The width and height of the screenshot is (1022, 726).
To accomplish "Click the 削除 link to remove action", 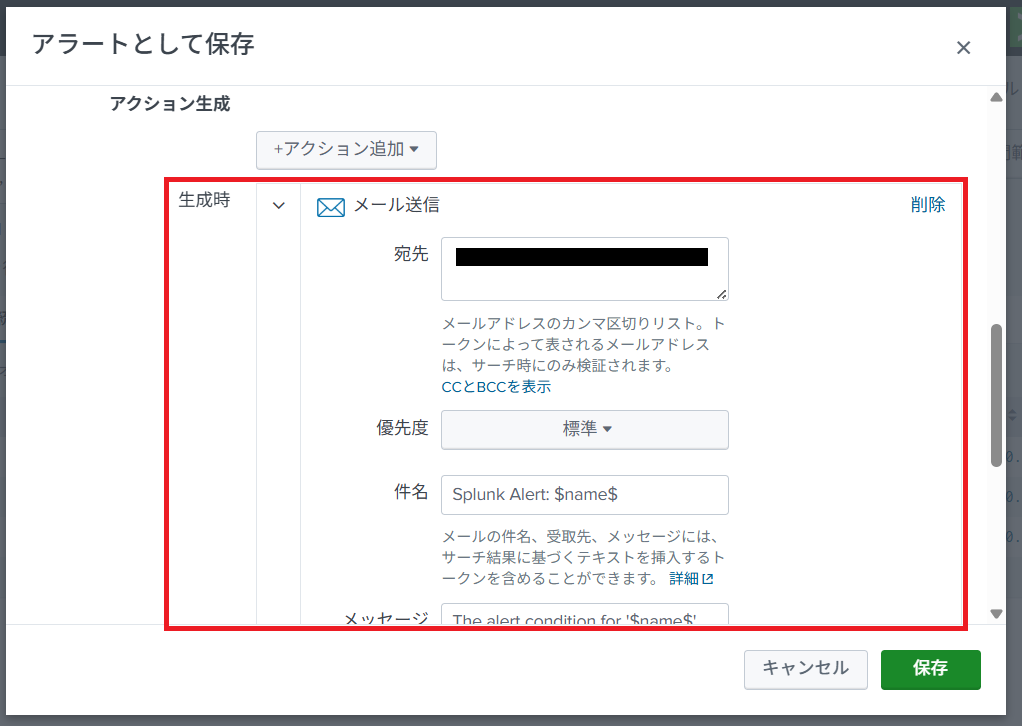I will [927, 205].
